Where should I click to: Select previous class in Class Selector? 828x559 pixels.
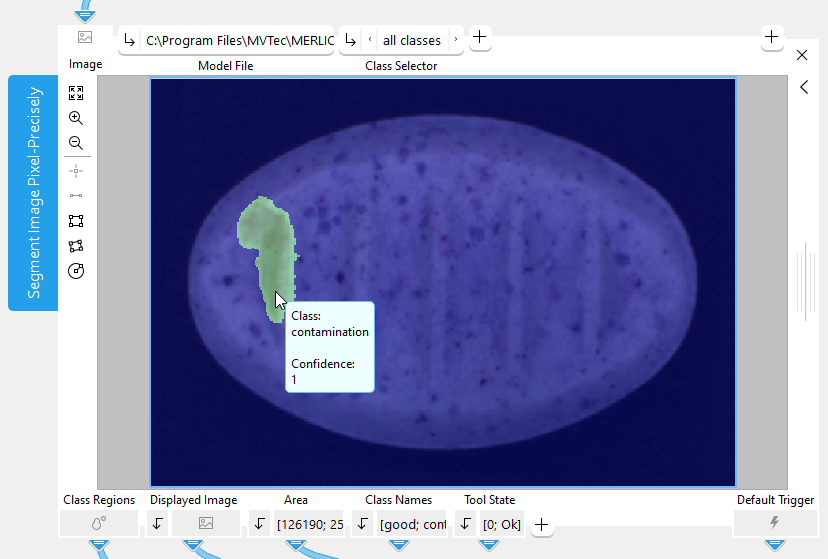tap(370, 40)
